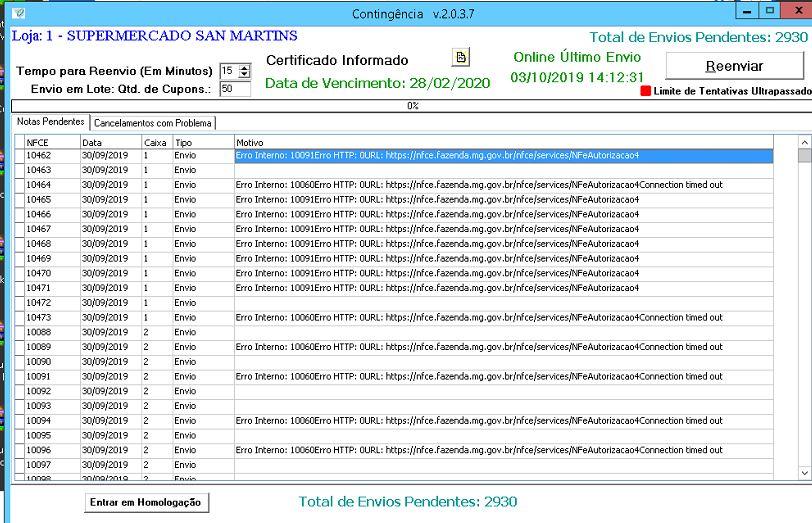The height and width of the screenshot is (523, 812).
Task: Open the Notas Pendentes tab
Action: click(51, 122)
